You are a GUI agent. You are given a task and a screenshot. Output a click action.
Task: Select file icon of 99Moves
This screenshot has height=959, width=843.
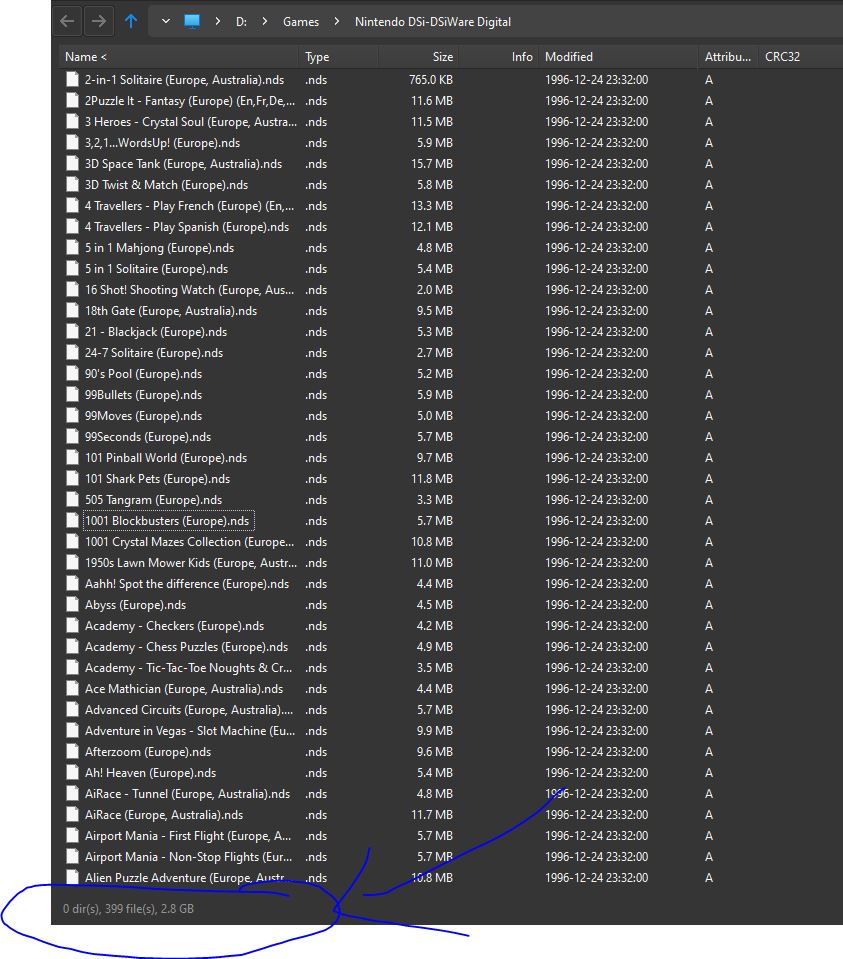(x=73, y=415)
